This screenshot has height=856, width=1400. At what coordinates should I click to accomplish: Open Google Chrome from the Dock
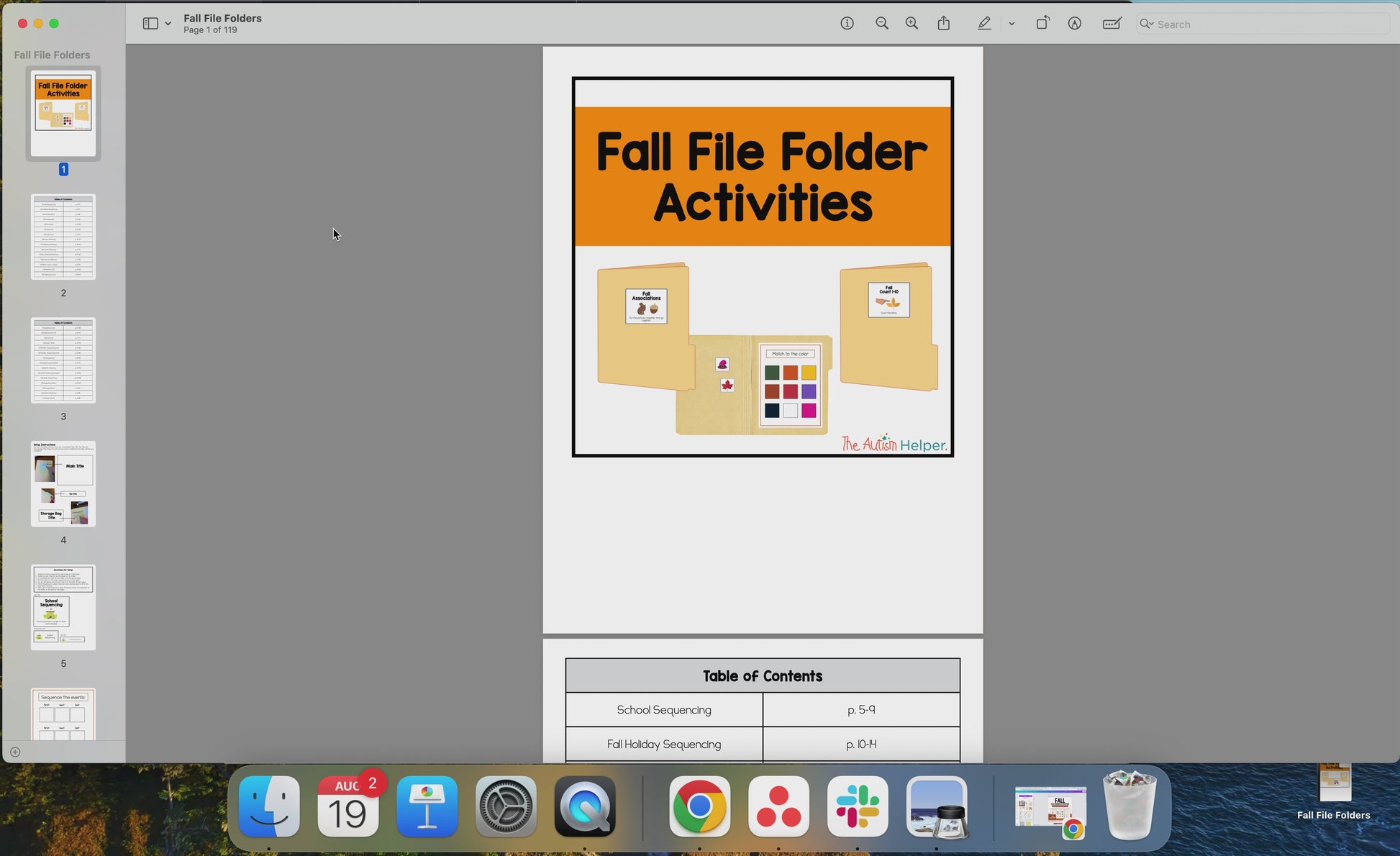pos(699,807)
